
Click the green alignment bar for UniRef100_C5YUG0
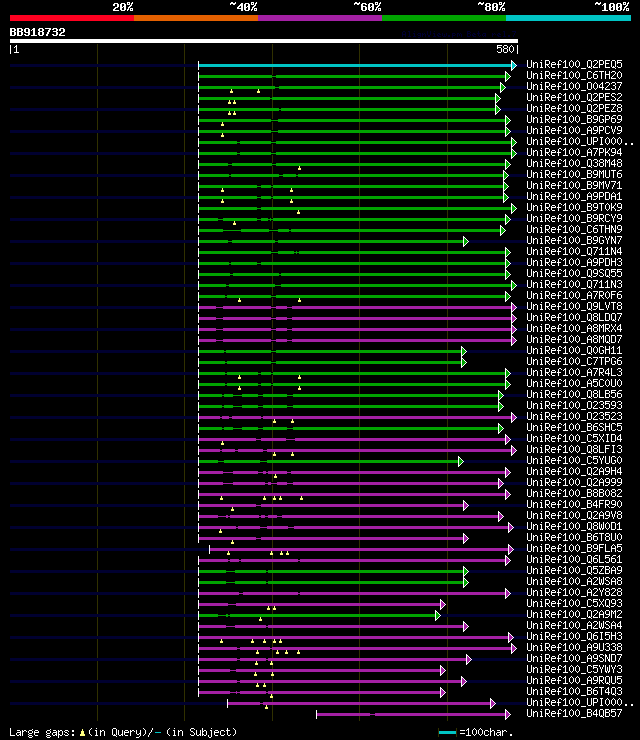point(331,462)
